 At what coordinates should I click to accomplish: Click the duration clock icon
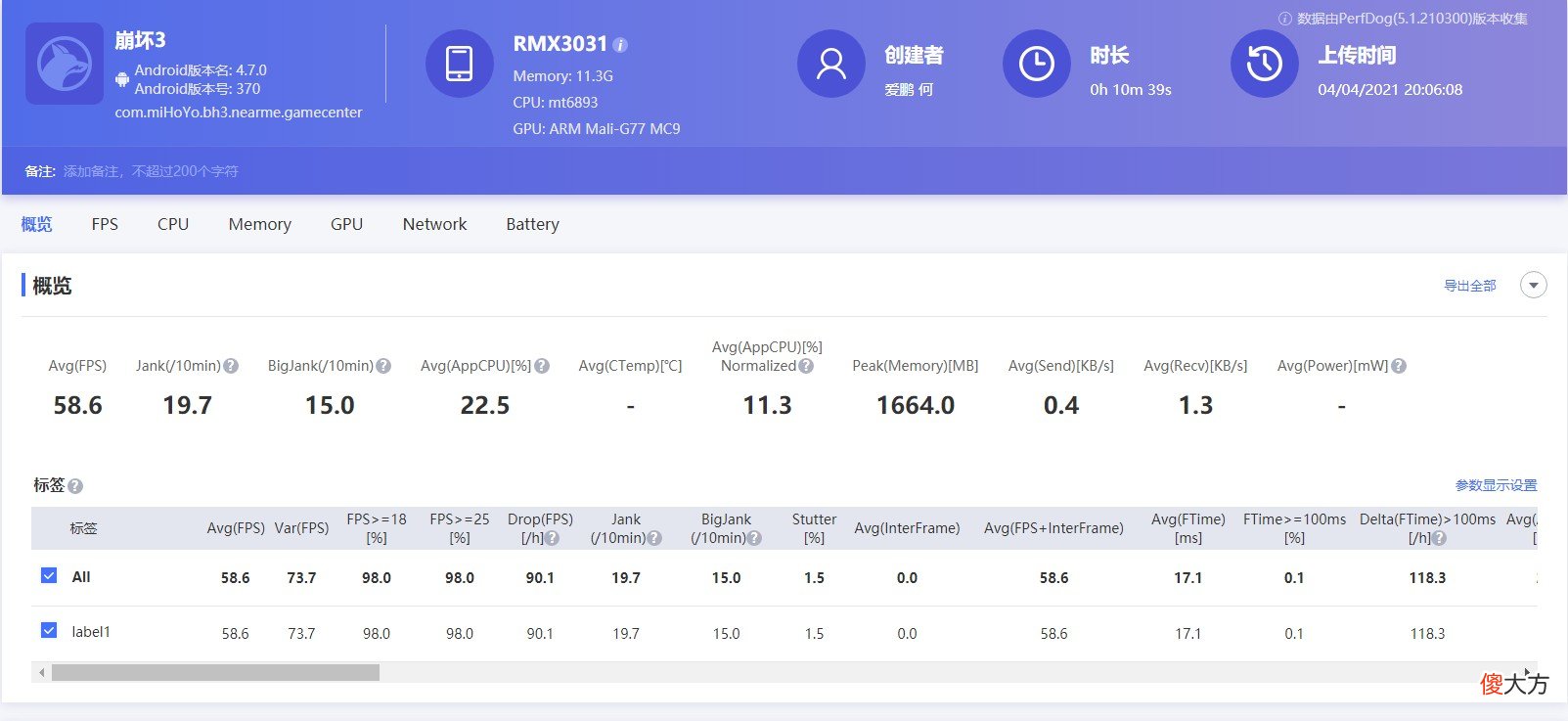tap(1037, 64)
